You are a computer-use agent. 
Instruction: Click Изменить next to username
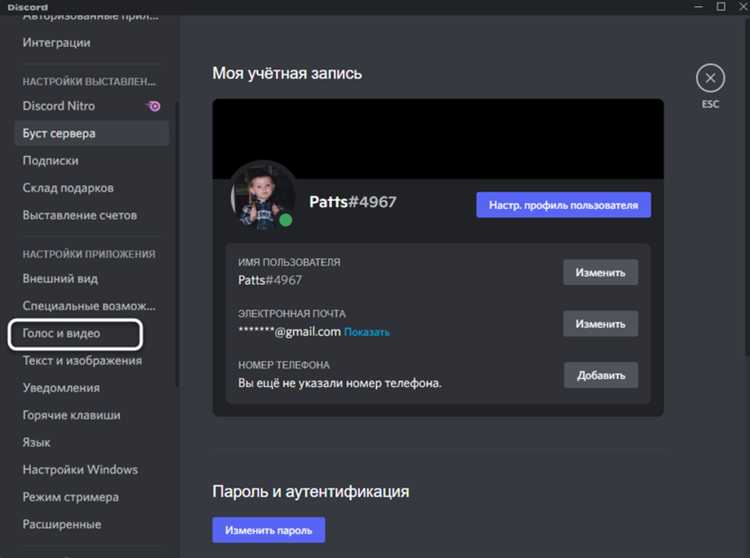click(600, 273)
